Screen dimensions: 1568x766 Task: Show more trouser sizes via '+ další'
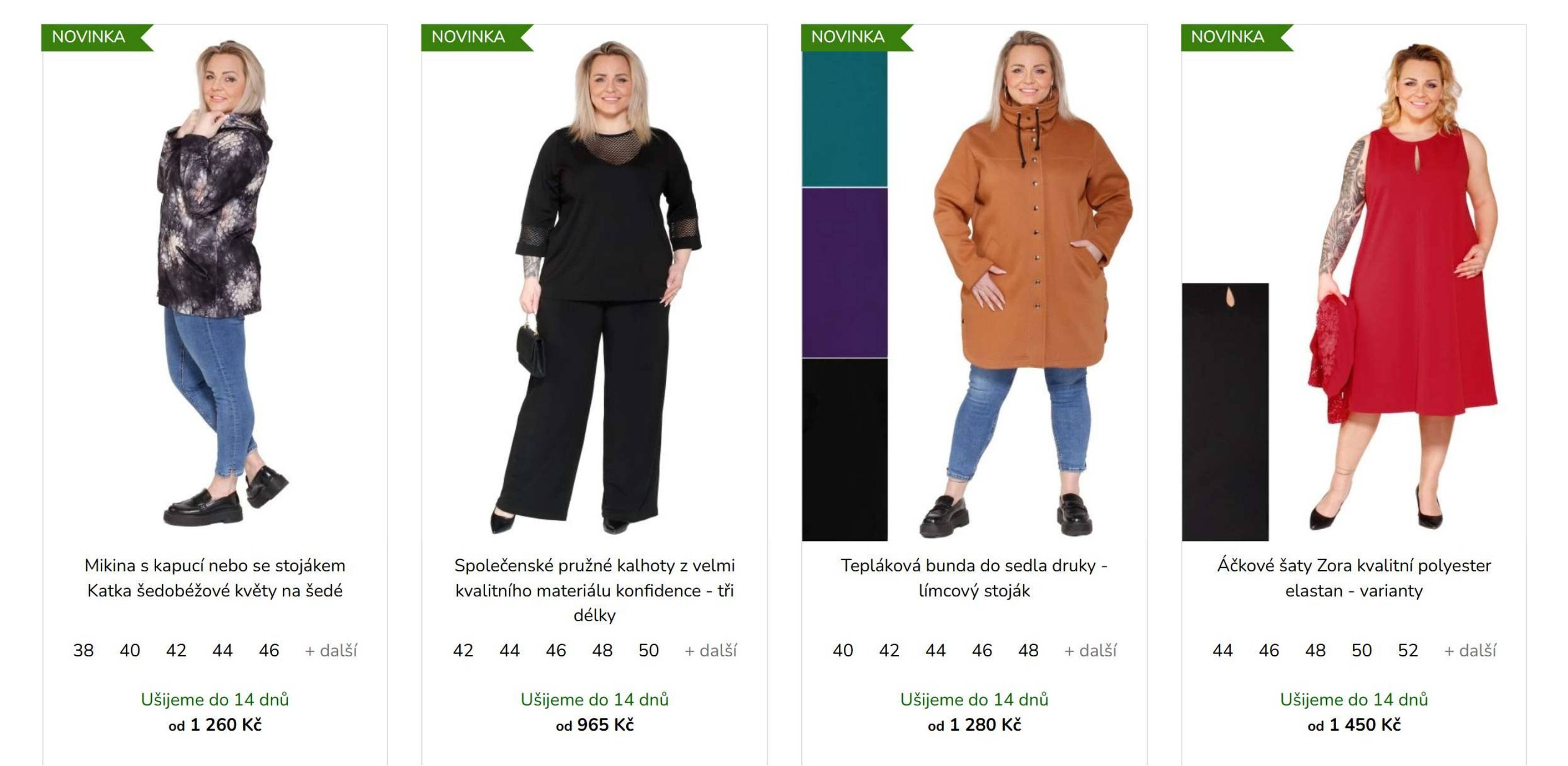click(x=710, y=650)
